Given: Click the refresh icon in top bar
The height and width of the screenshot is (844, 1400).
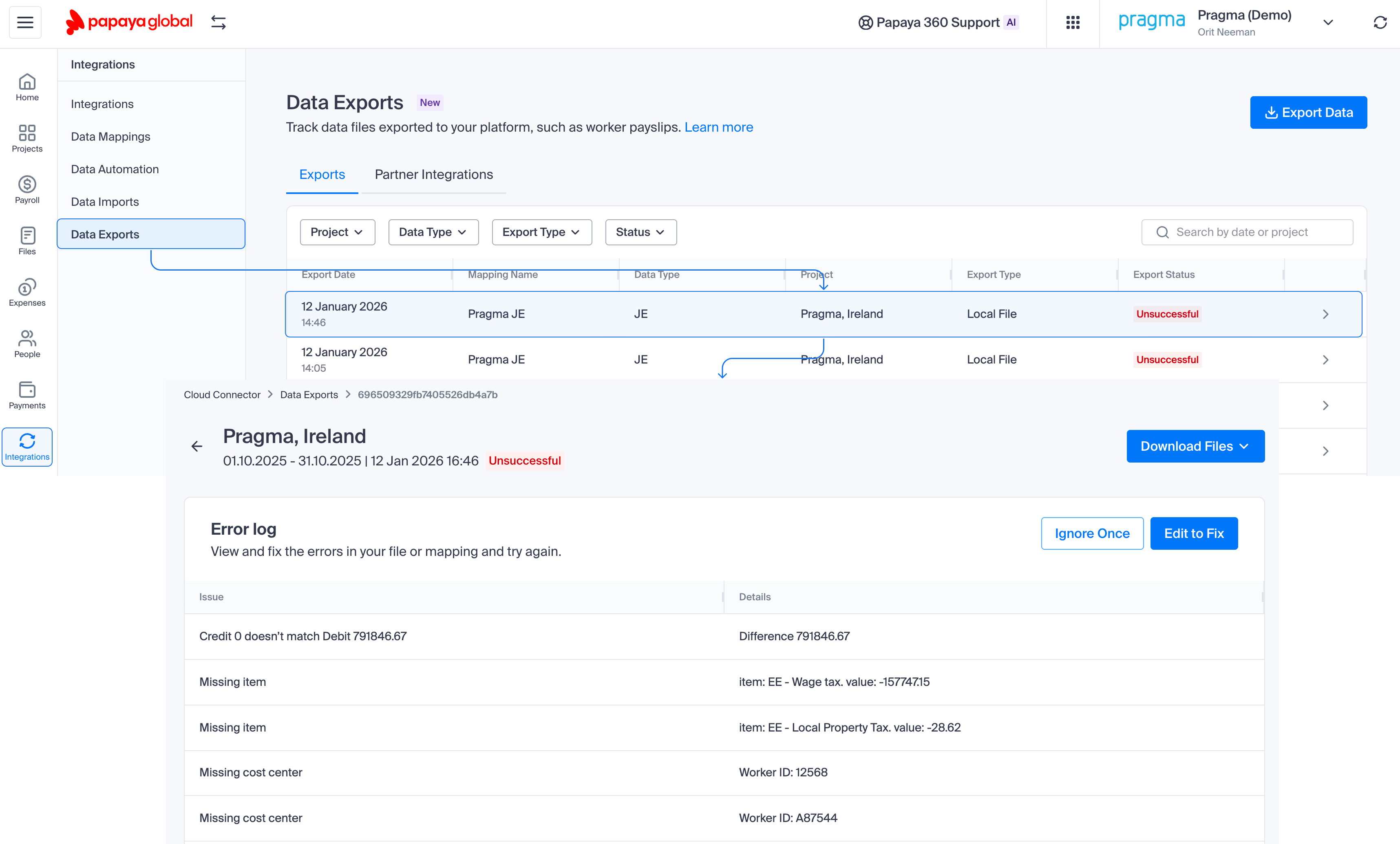Looking at the screenshot, I should click(x=1380, y=22).
